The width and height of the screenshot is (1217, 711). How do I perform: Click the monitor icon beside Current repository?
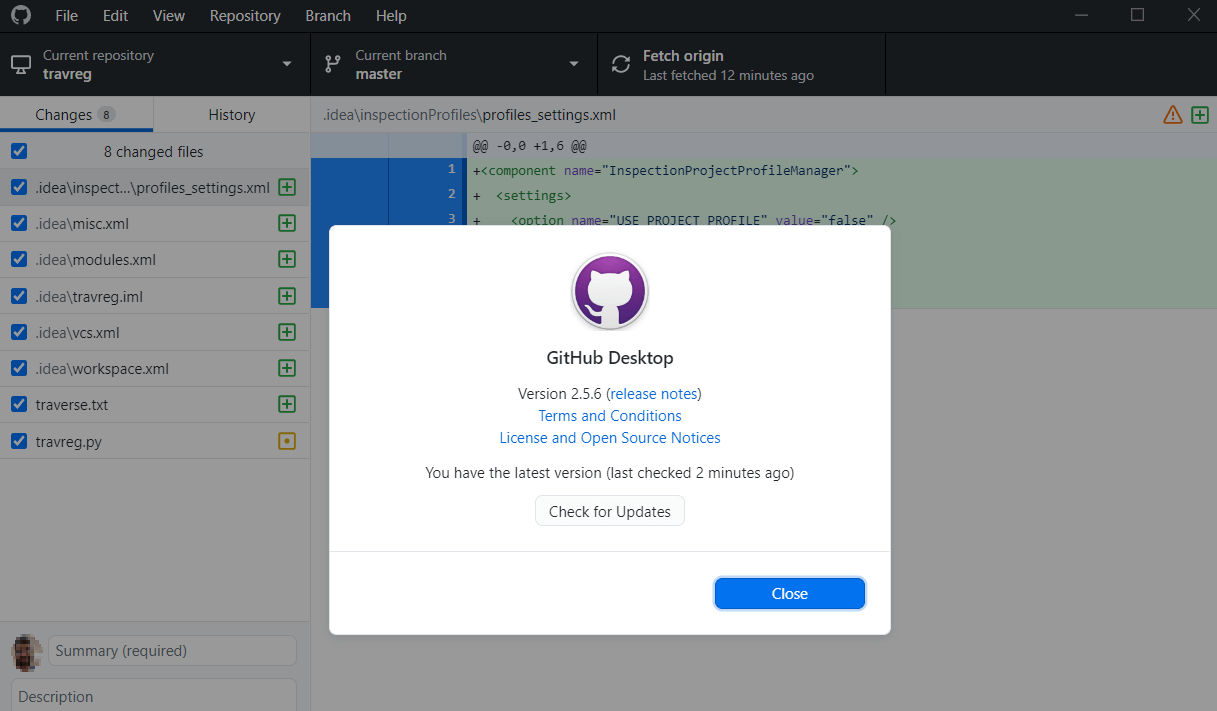(21, 64)
